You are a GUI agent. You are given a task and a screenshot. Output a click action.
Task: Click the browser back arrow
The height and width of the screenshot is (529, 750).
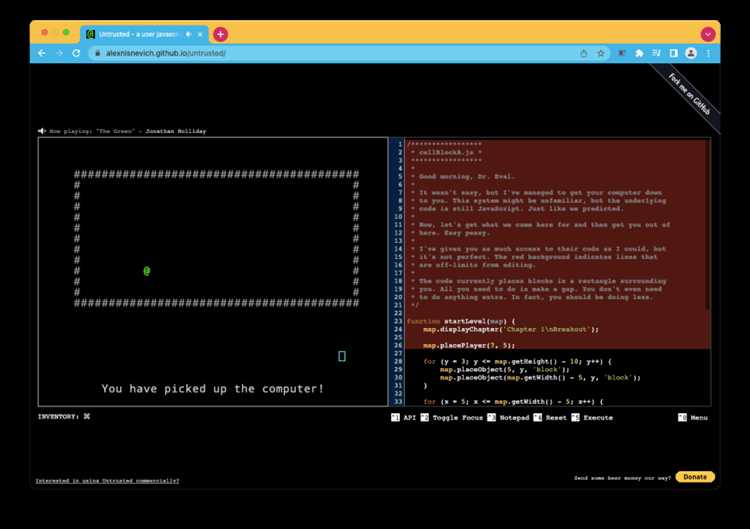tap(42, 53)
